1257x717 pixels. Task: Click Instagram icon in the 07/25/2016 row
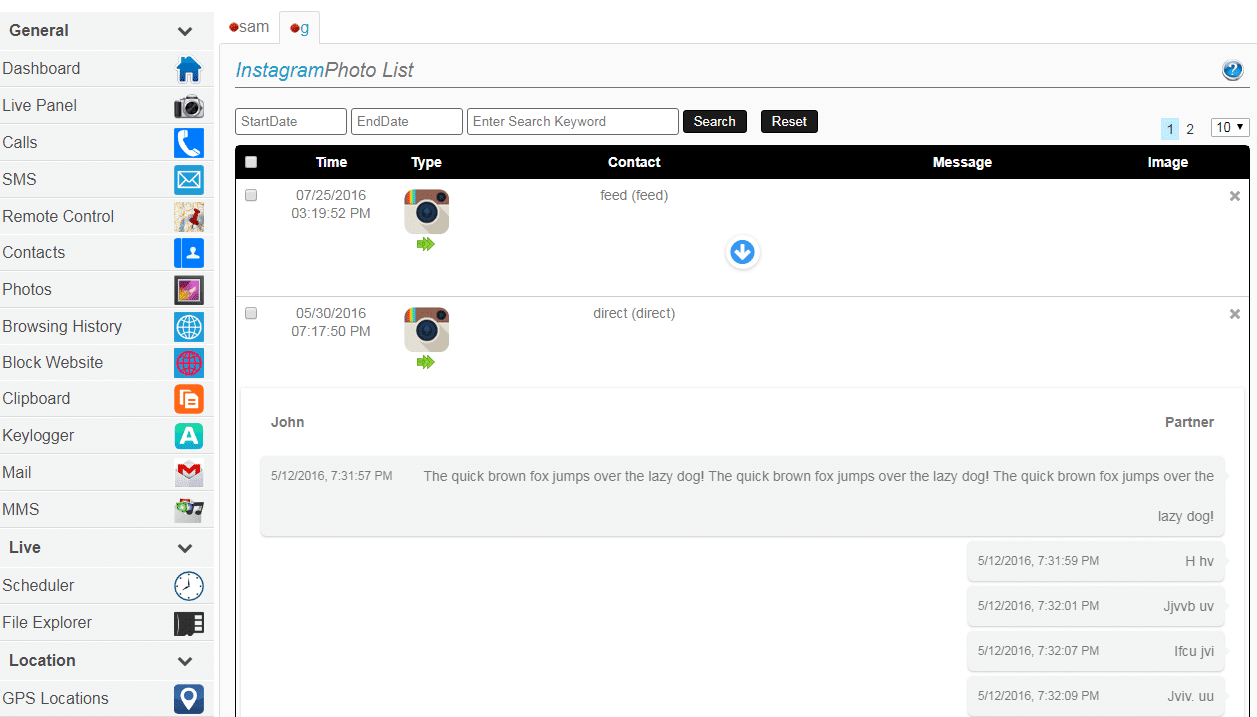[x=426, y=211]
